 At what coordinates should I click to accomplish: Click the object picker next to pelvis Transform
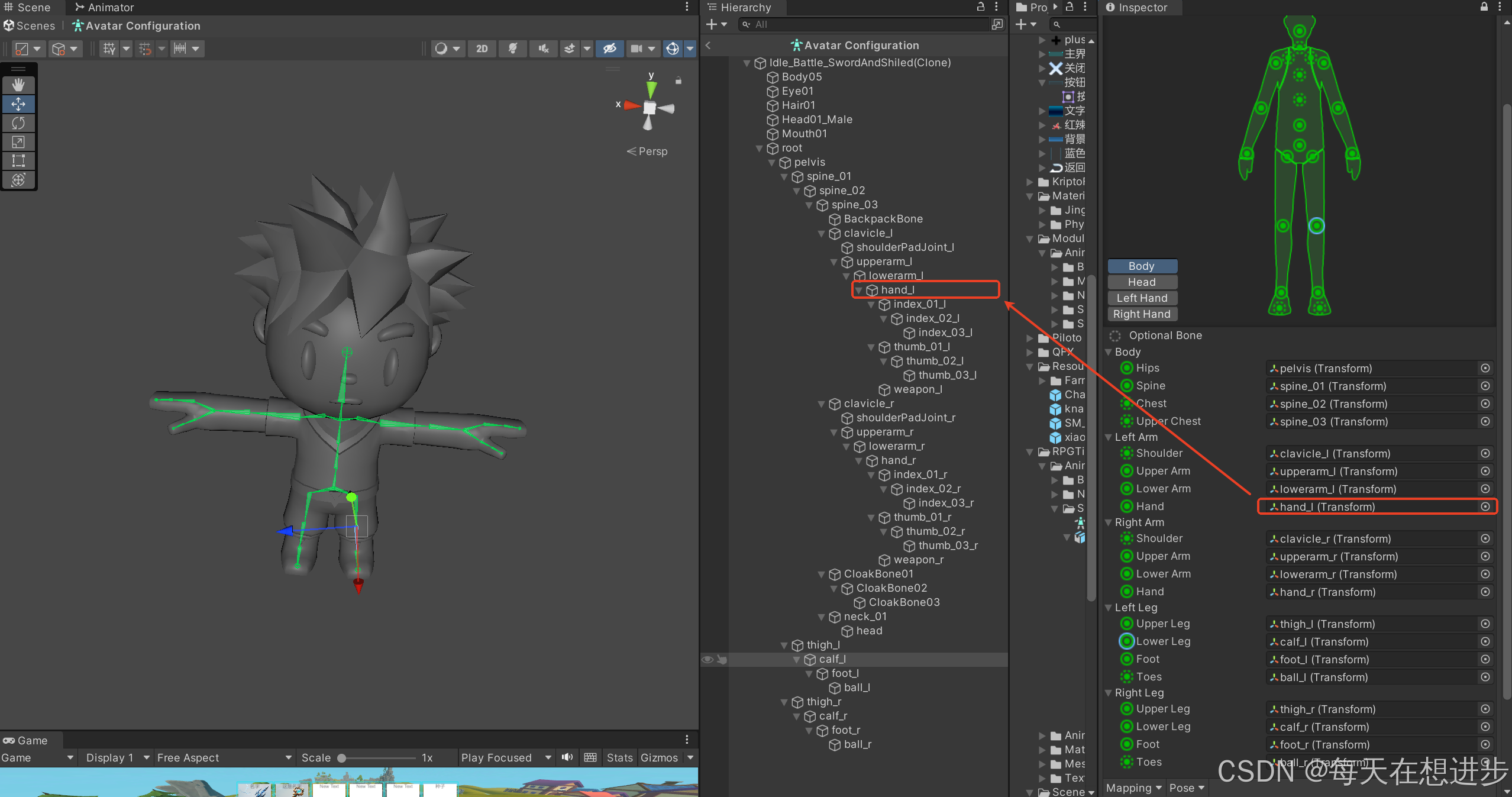pyautogui.click(x=1485, y=369)
